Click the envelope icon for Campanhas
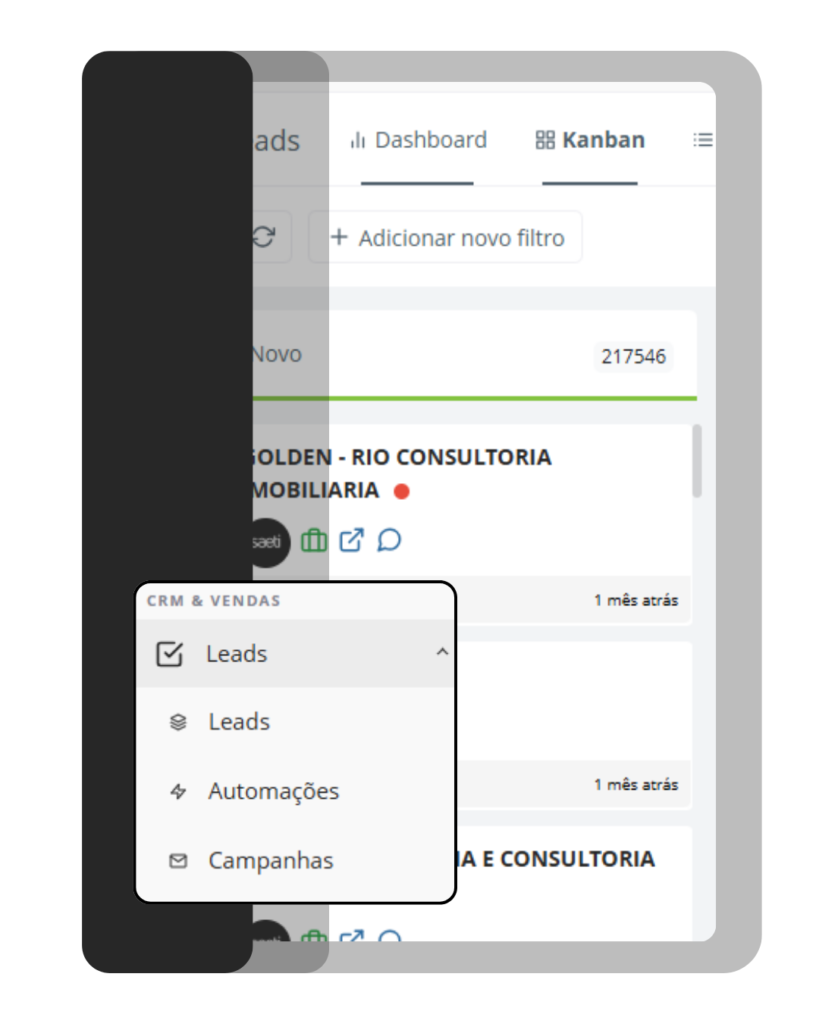 tap(178, 861)
